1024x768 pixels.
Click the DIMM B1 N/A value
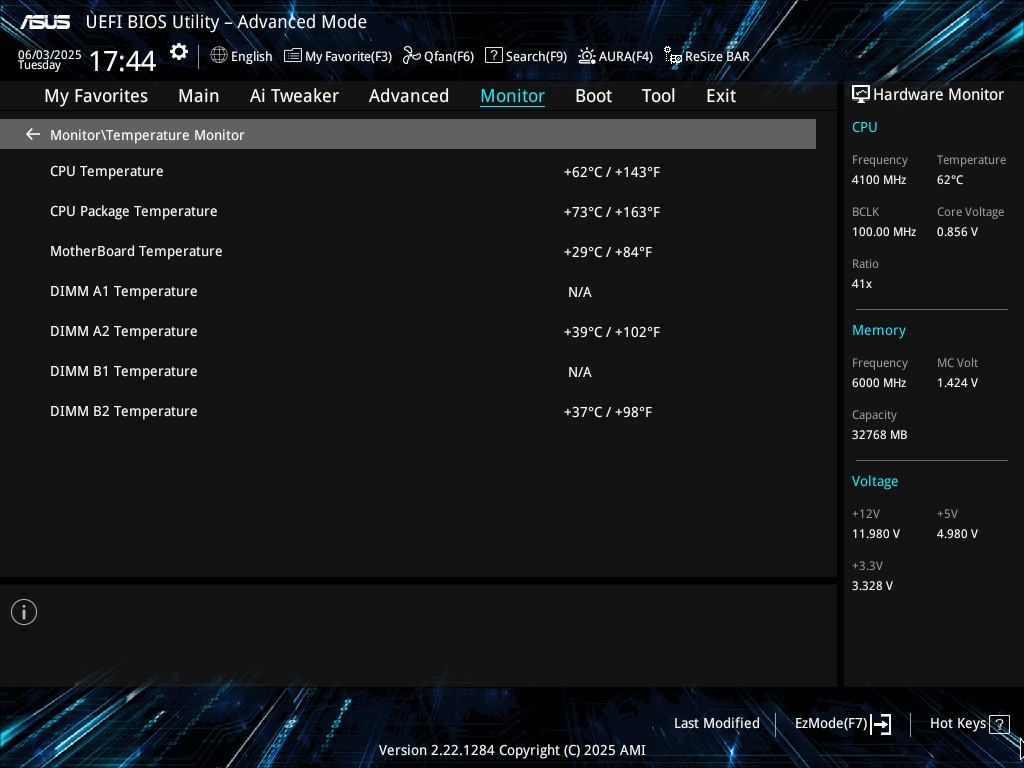tap(580, 372)
